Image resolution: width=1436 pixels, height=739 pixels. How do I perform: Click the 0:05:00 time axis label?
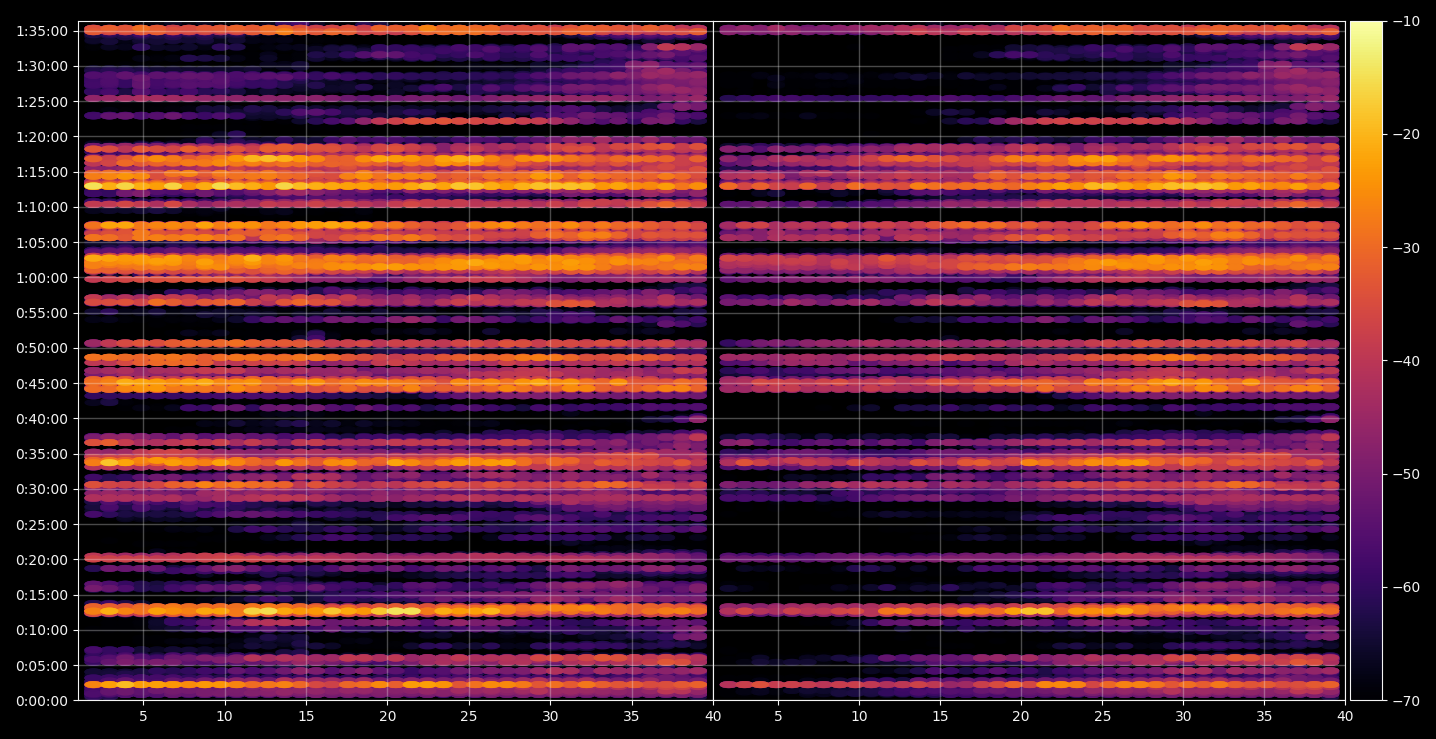(x=42, y=666)
